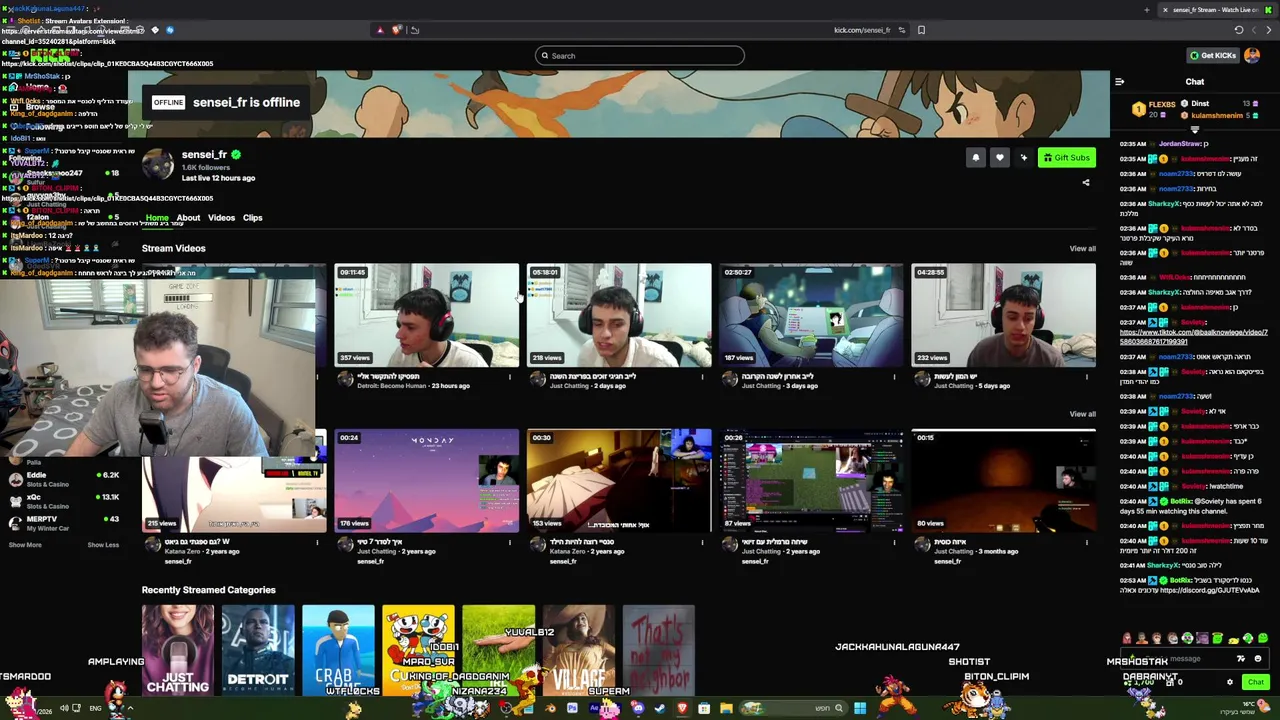Image resolution: width=1280 pixels, height=720 pixels.
Task: Open the user profile avatar menu
Action: point(1252,56)
